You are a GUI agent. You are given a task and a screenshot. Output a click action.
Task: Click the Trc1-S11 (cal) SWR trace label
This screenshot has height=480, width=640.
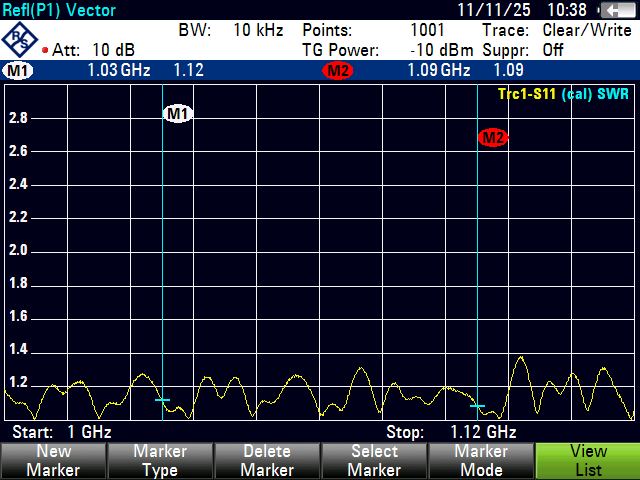(x=563, y=94)
